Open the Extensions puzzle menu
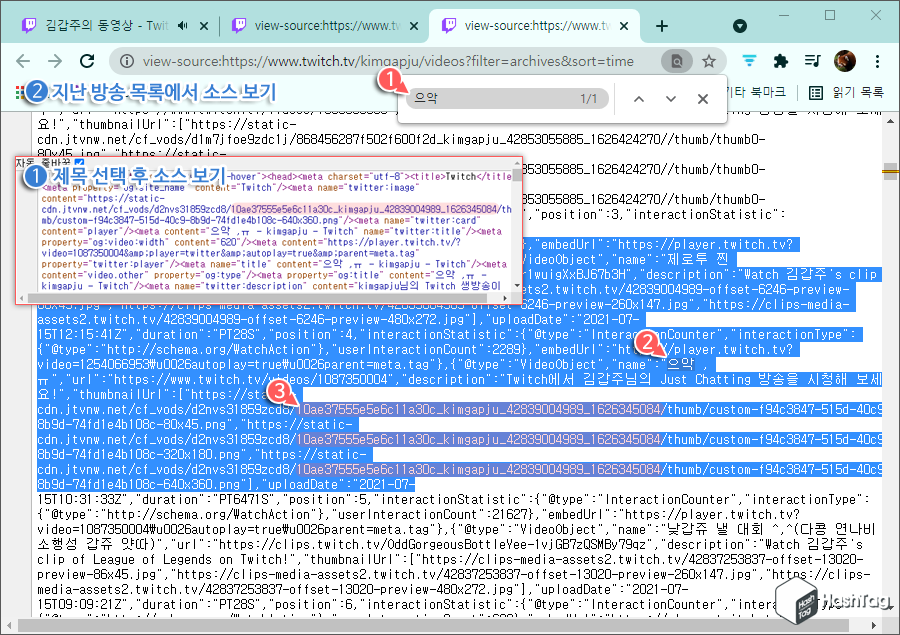Screen dimensions: 900x635 (x=781, y=61)
